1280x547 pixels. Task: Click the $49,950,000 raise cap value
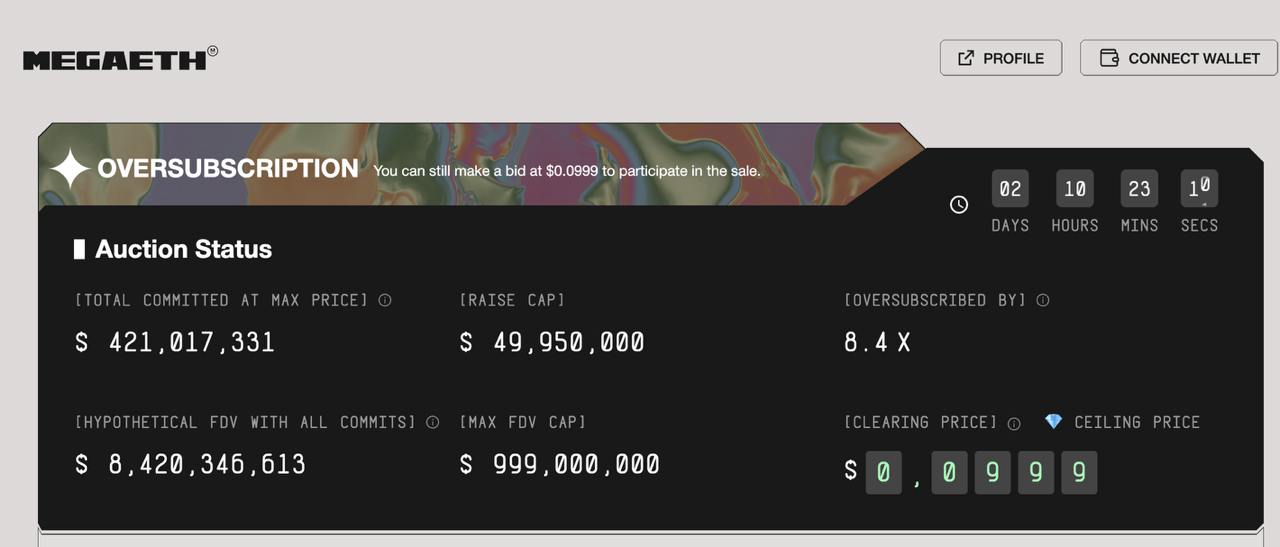coord(552,343)
